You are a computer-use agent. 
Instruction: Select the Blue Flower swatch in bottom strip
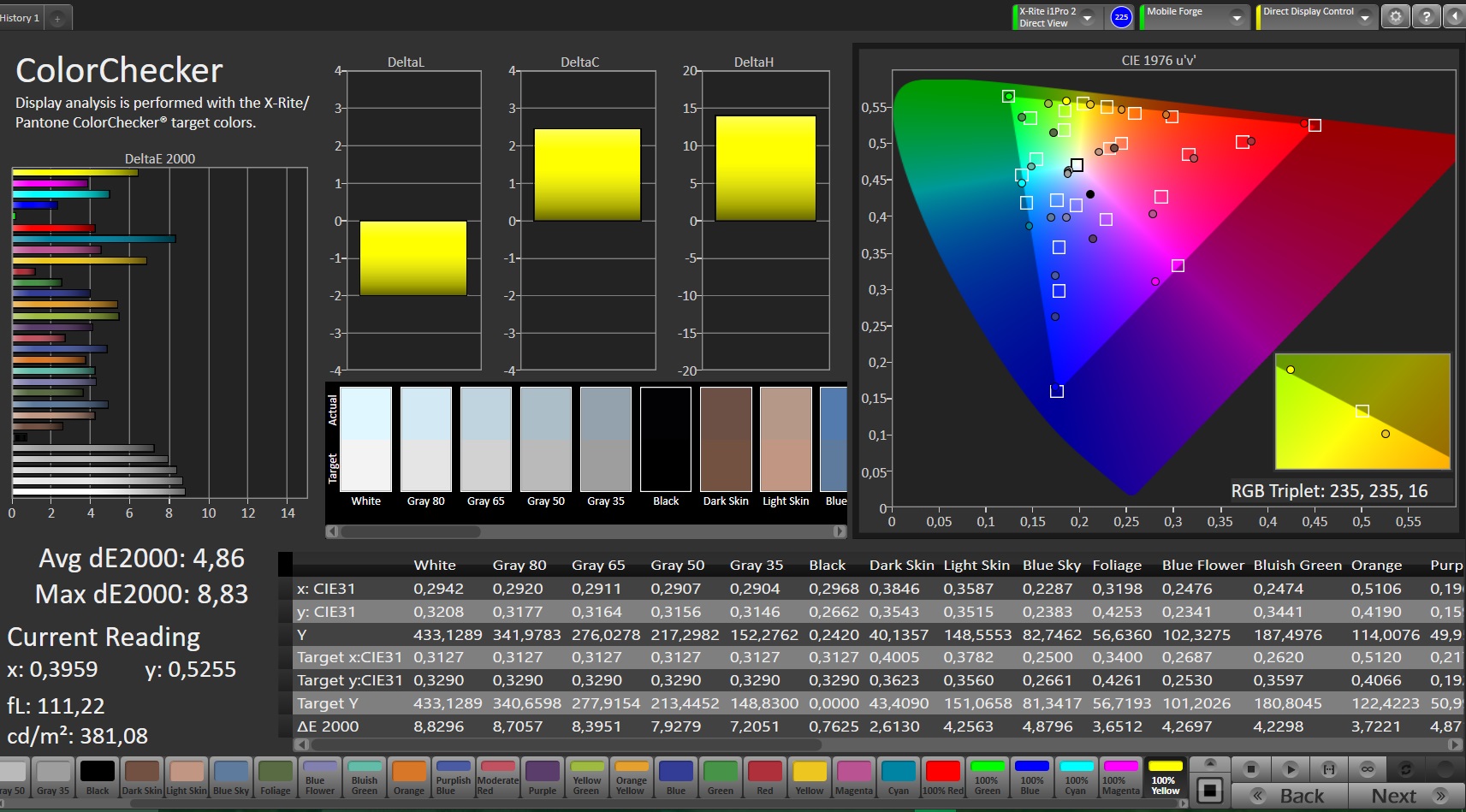(x=320, y=778)
